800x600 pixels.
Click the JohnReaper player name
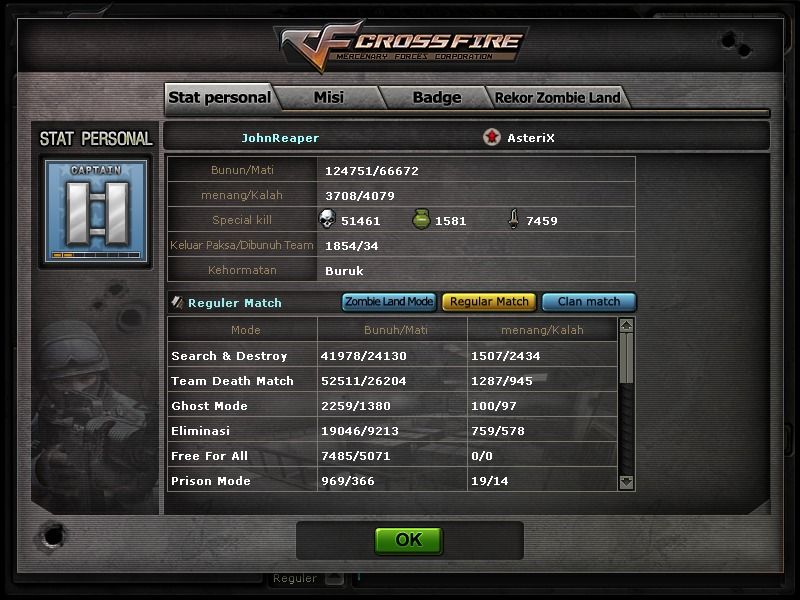pyautogui.click(x=280, y=138)
